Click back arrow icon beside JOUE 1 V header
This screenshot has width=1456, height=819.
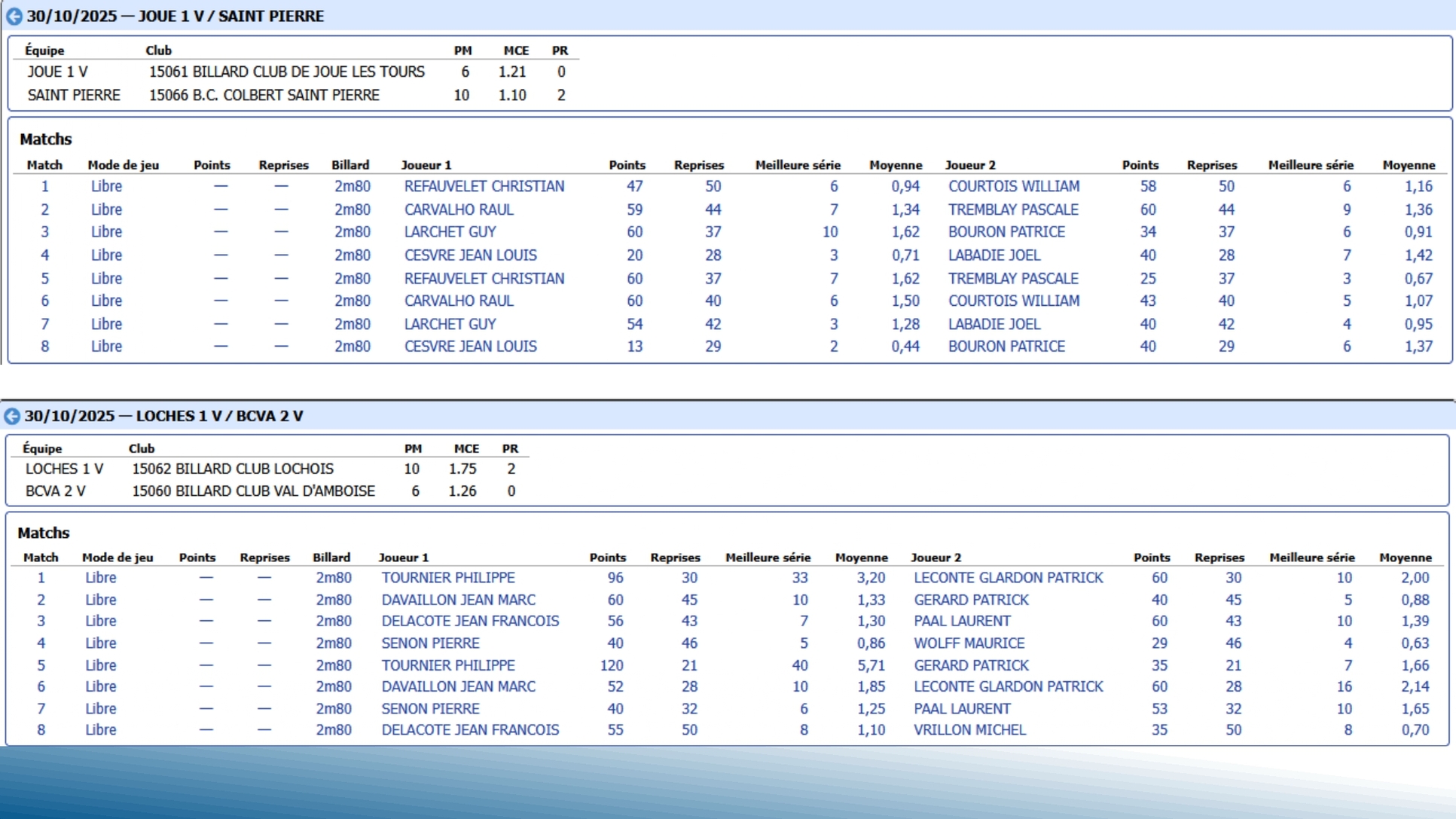[x=14, y=16]
